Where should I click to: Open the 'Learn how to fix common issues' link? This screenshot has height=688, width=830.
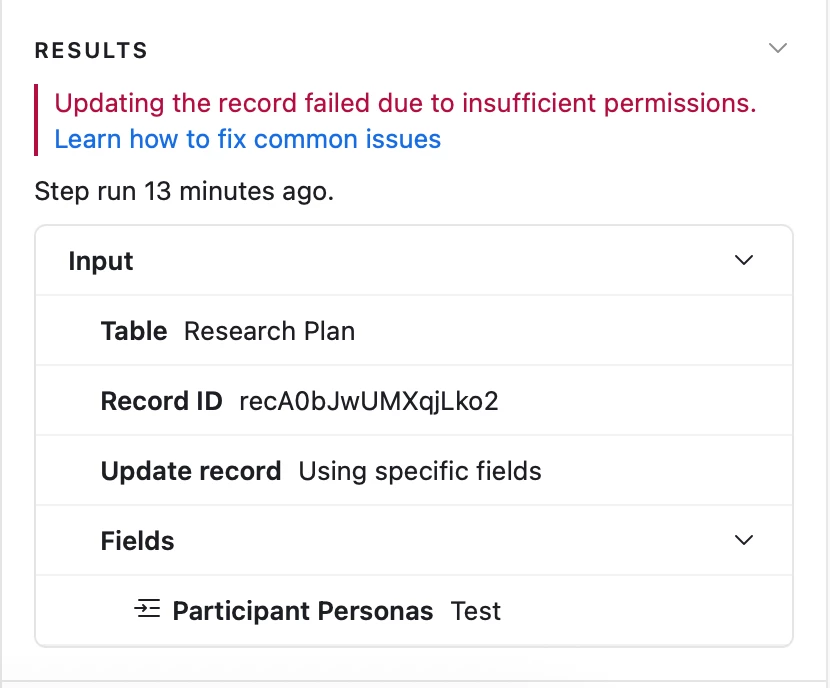tap(247, 138)
